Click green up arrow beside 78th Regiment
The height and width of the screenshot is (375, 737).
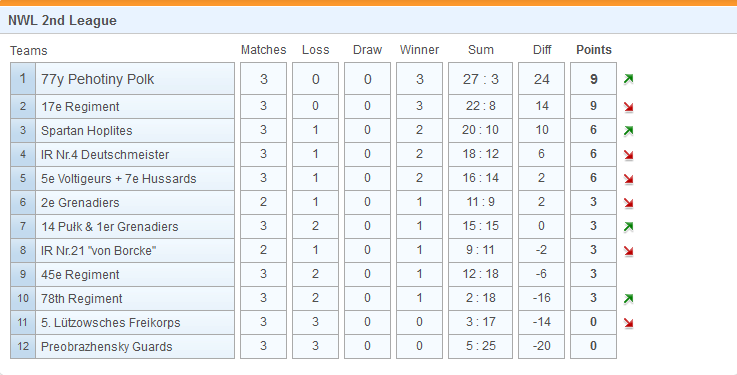click(x=628, y=299)
